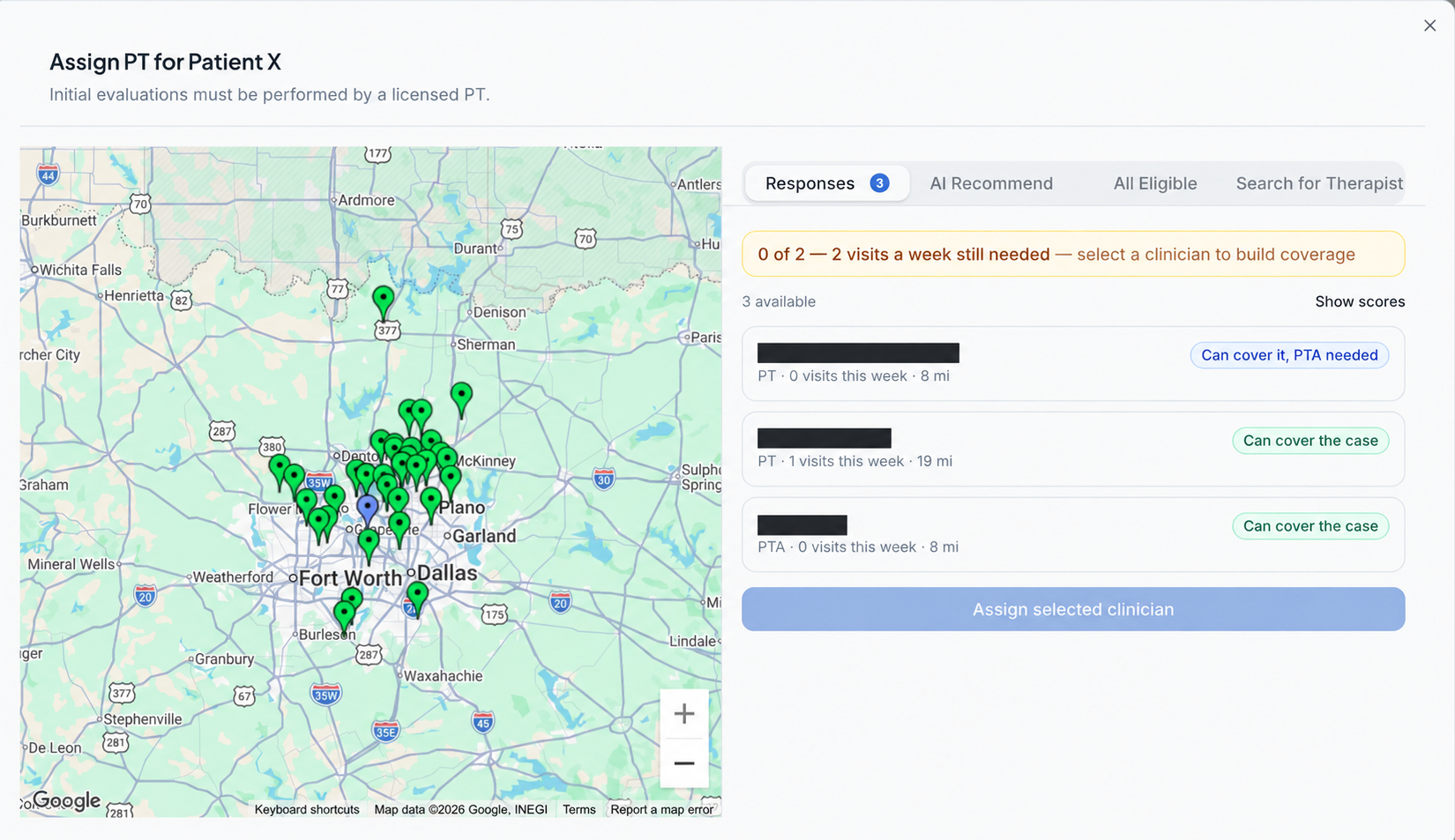Screen dimensions: 1455x840
Task: Click the westernmost green pin near Route 380
Action: click(280, 472)
